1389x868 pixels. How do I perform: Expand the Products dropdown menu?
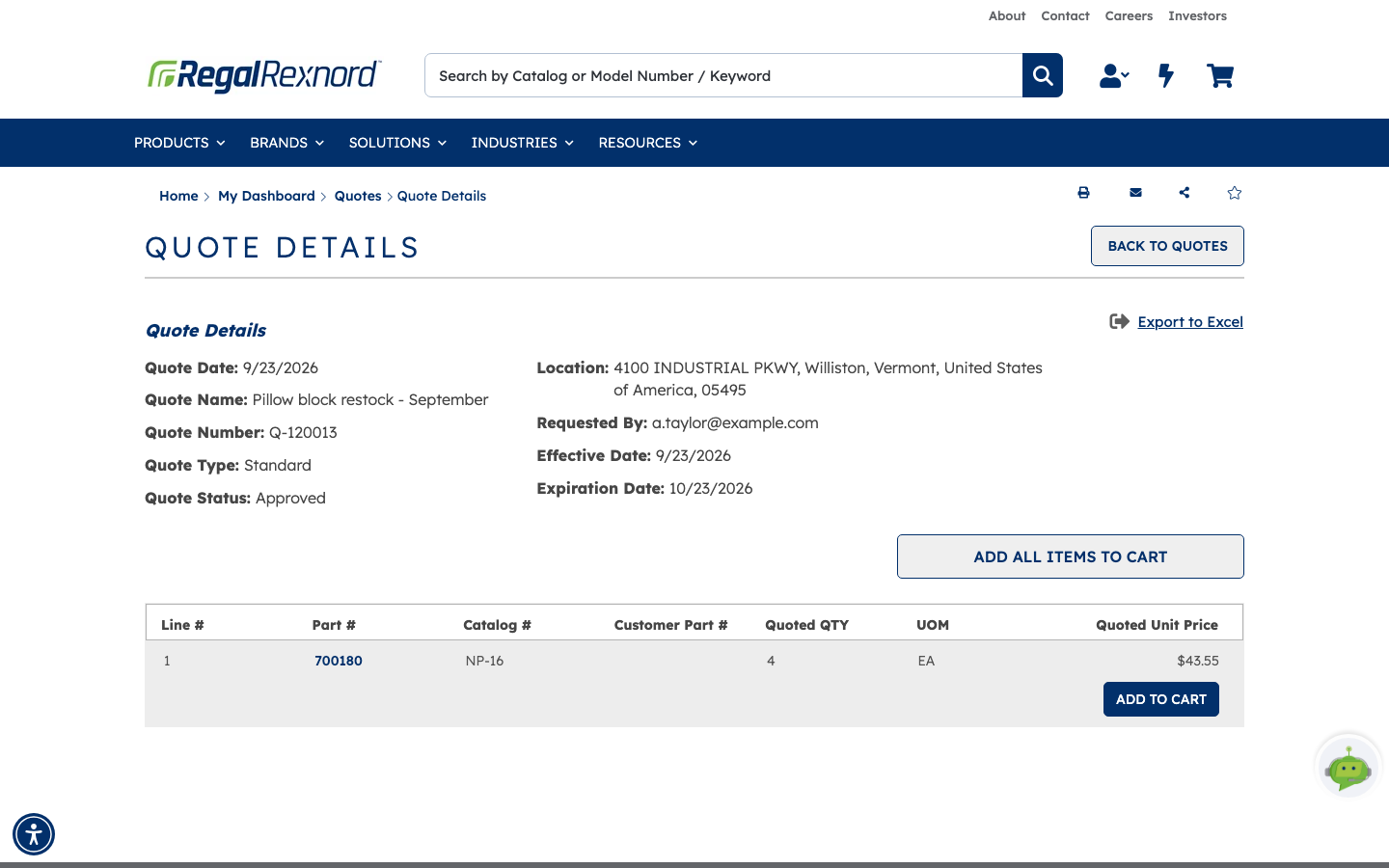coord(179,143)
